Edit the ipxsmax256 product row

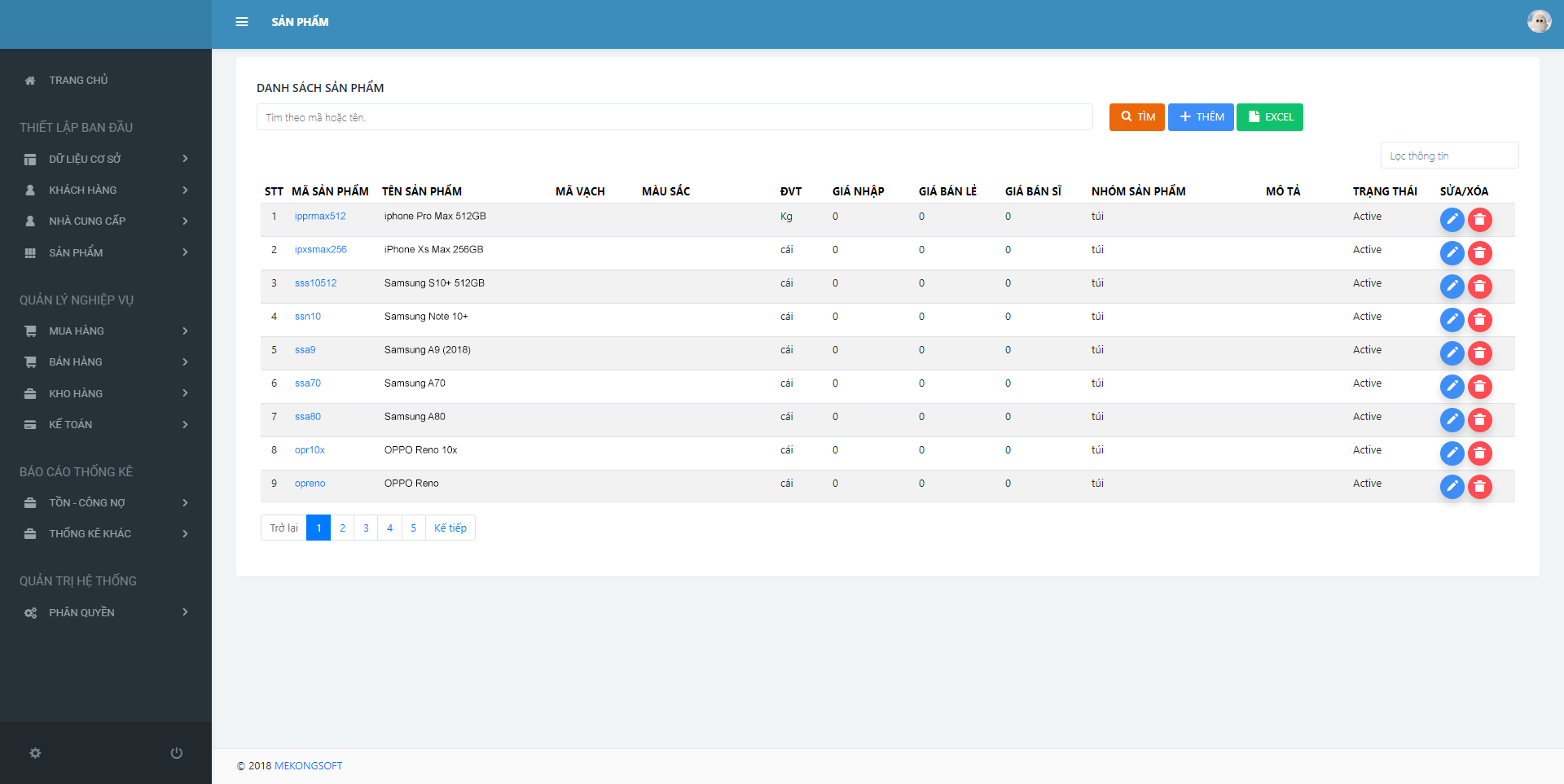pos(1452,253)
